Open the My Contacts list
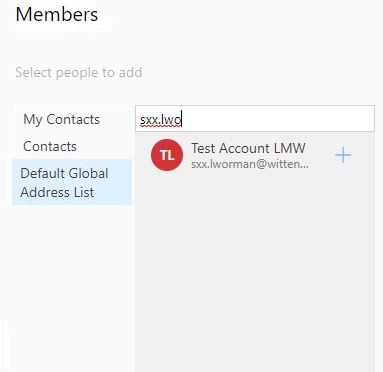The width and height of the screenshot is (383, 372). click(x=61, y=119)
